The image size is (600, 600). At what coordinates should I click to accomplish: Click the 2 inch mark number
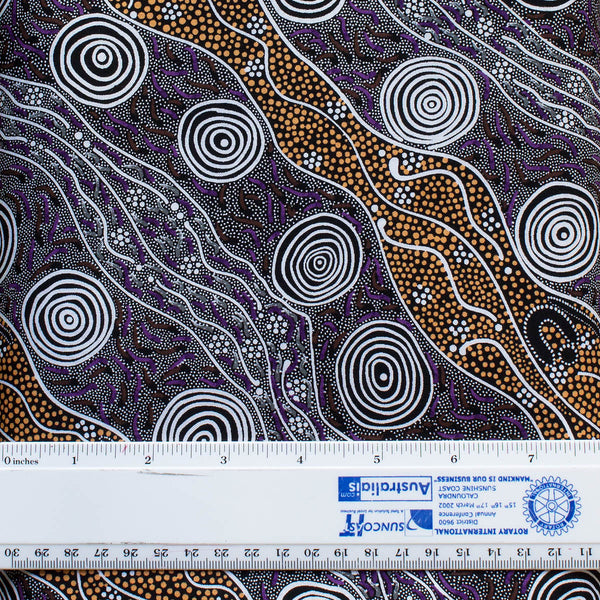tap(148, 460)
